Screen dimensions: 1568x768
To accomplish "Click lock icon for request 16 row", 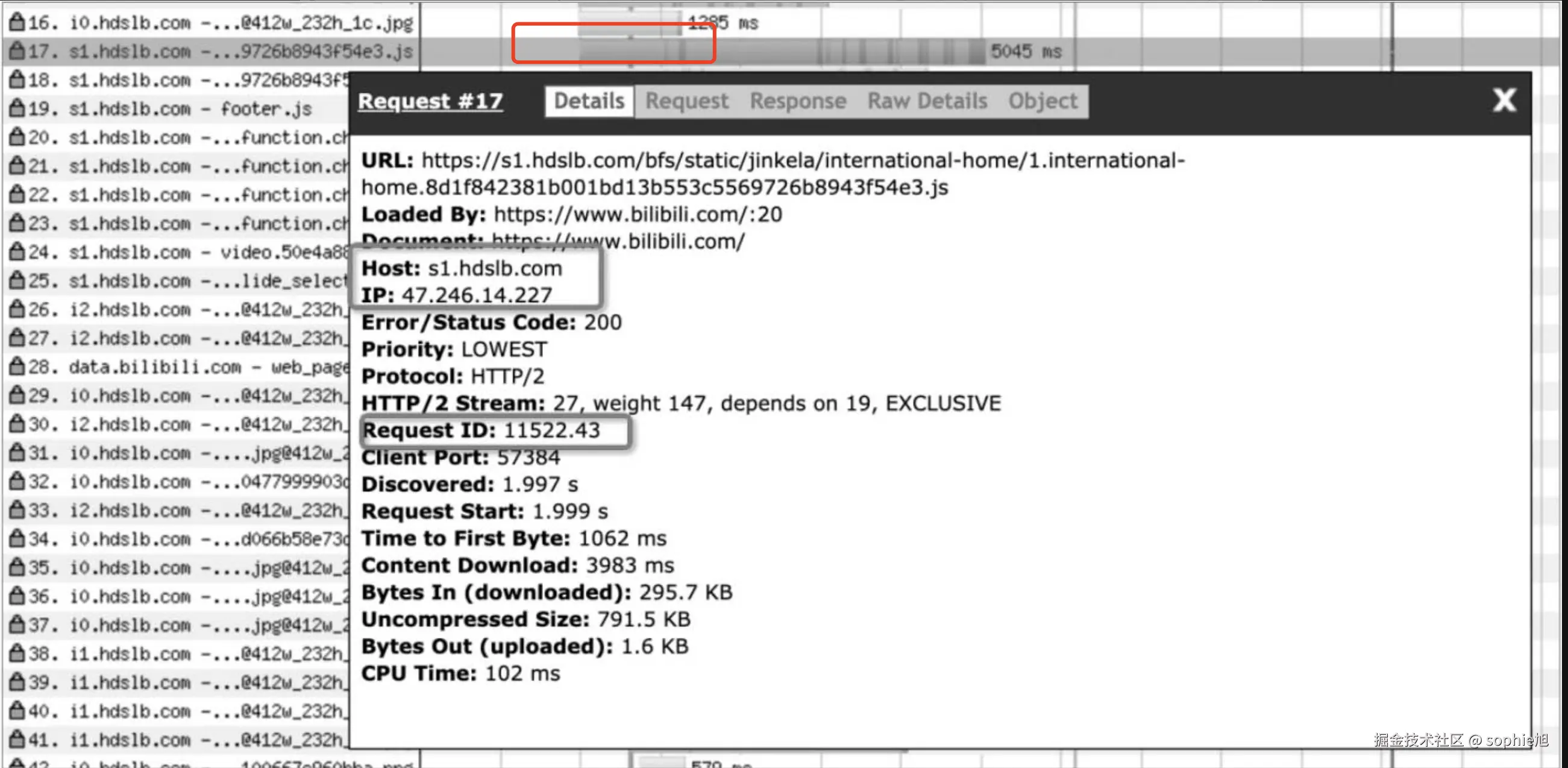I will 17,22.
